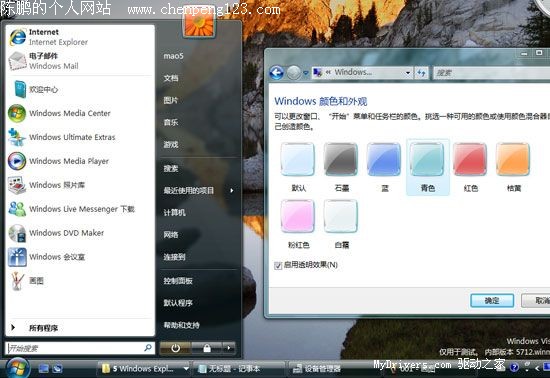Click the 搜索 search box in color window
The image size is (550, 378).
coord(492,73)
